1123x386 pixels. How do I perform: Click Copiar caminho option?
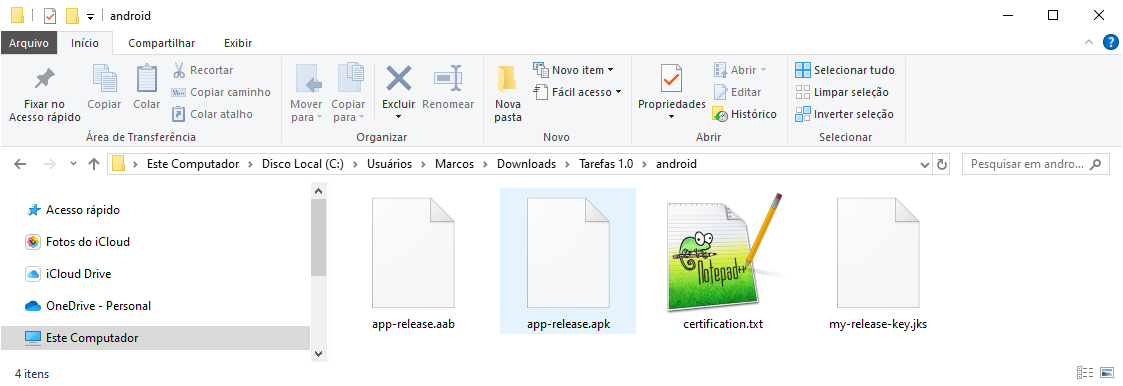221,92
